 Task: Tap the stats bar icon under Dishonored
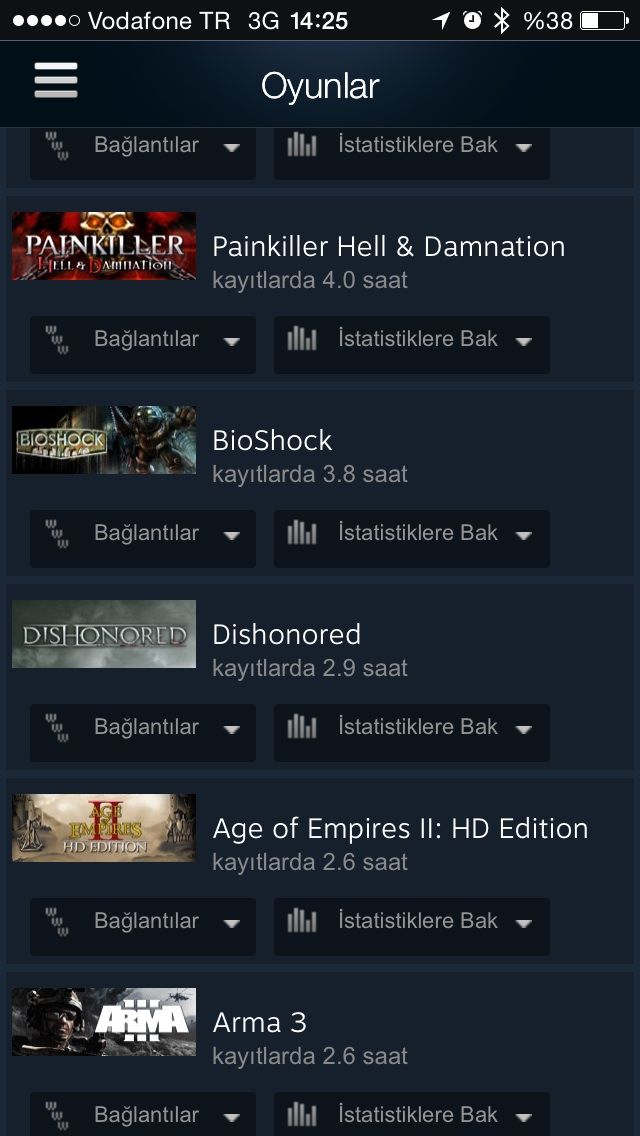click(x=302, y=727)
